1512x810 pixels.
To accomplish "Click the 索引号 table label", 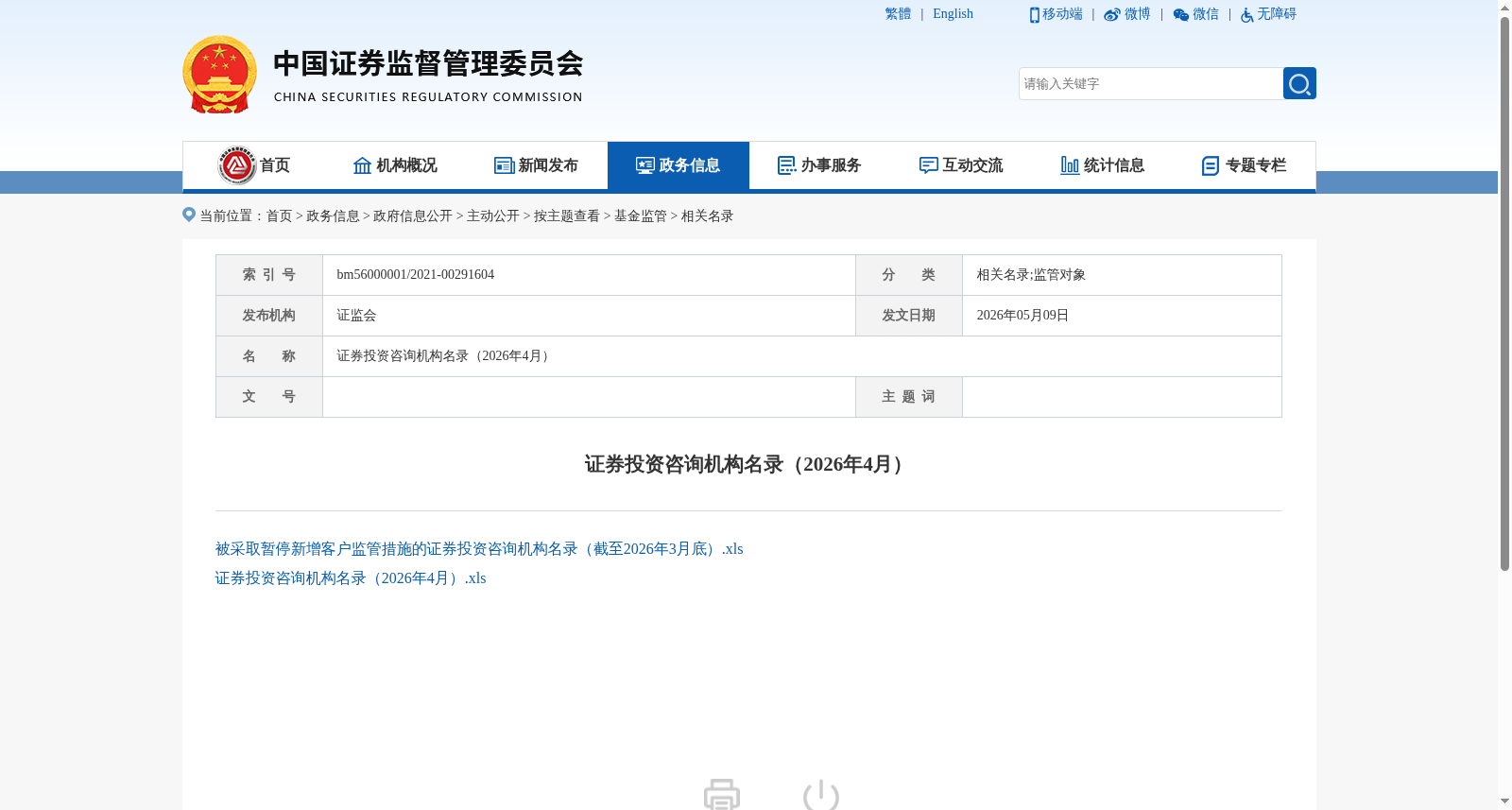I will 269,275.
